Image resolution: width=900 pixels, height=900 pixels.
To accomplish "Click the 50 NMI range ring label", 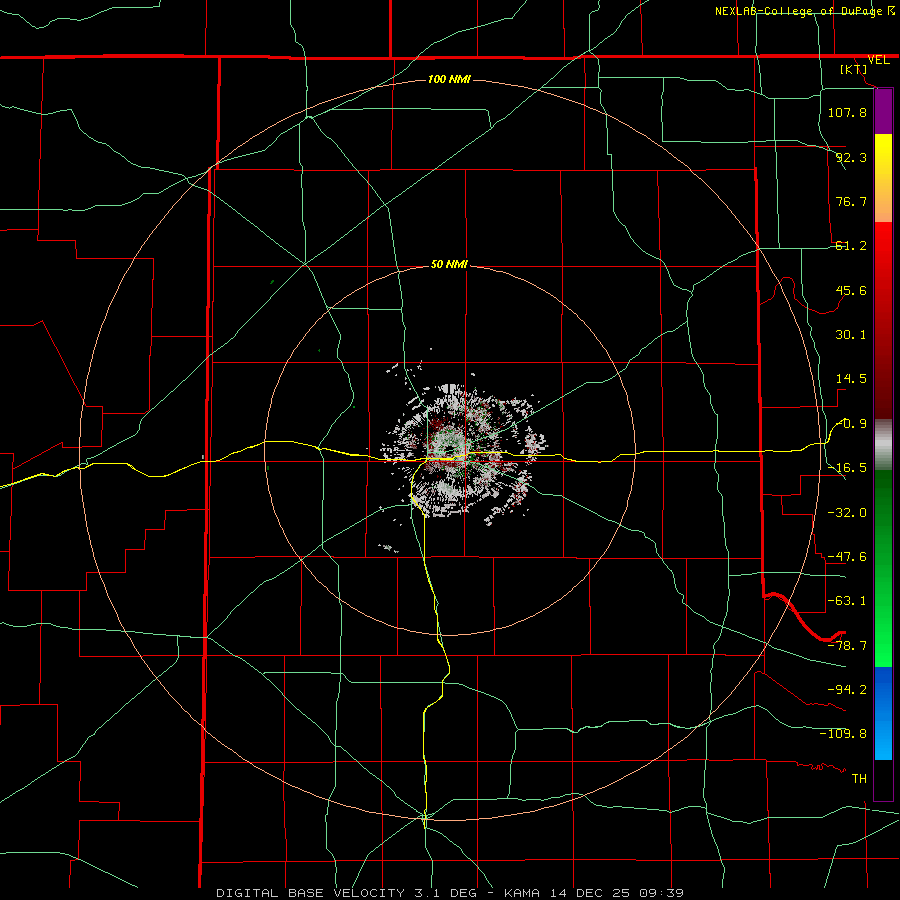I will coord(449,264).
